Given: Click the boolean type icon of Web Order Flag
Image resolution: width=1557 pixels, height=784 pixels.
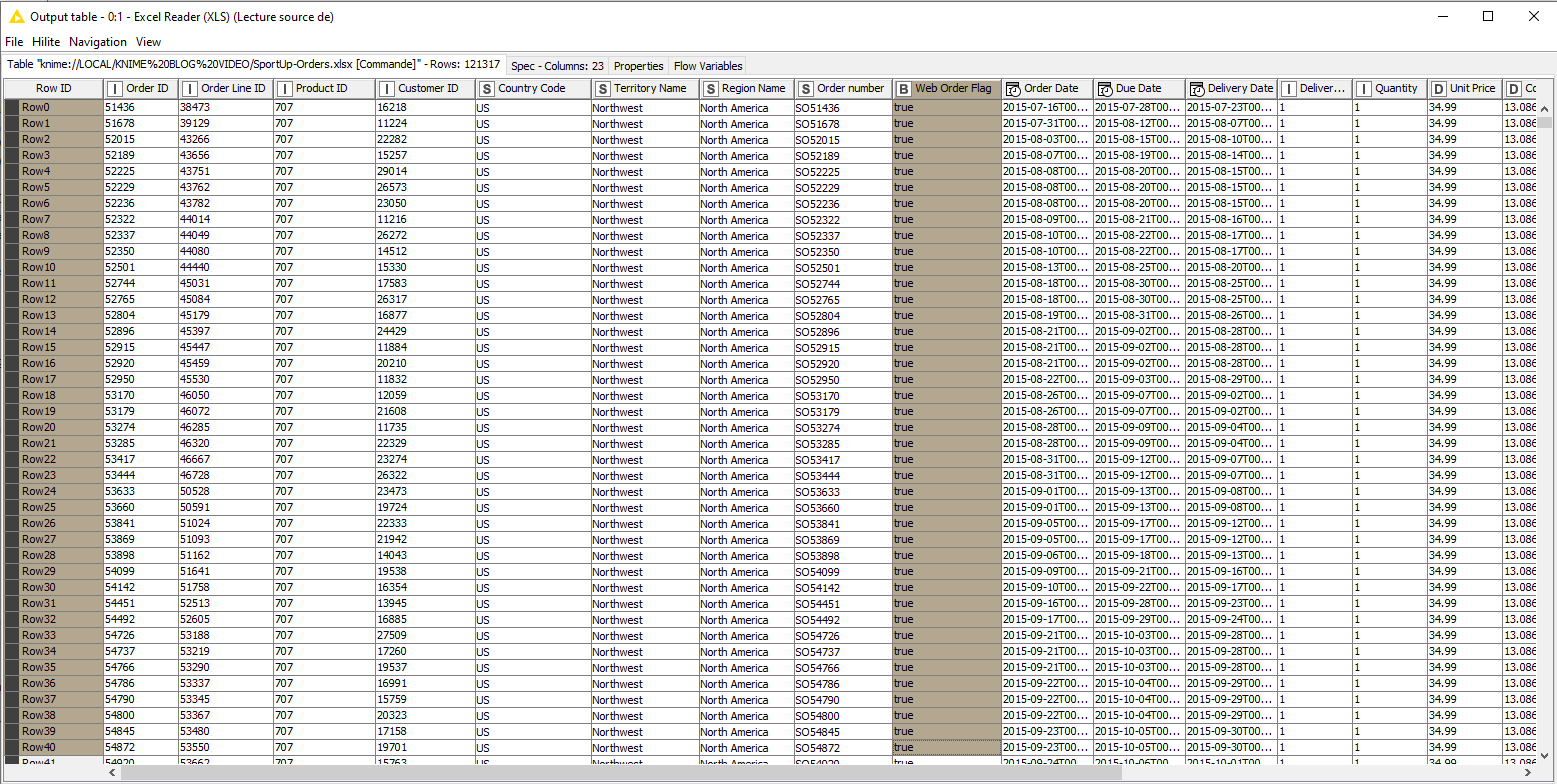Looking at the screenshot, I should point(904,89).
